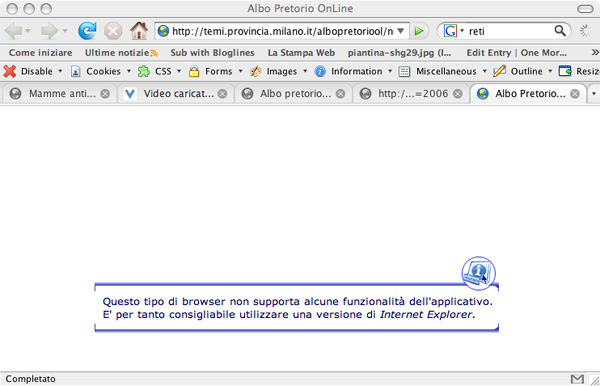This screenshot has height=386, width=600.
Task: Open the 'Edit Entry | One Mor...' bookmark
Action: 517,53
